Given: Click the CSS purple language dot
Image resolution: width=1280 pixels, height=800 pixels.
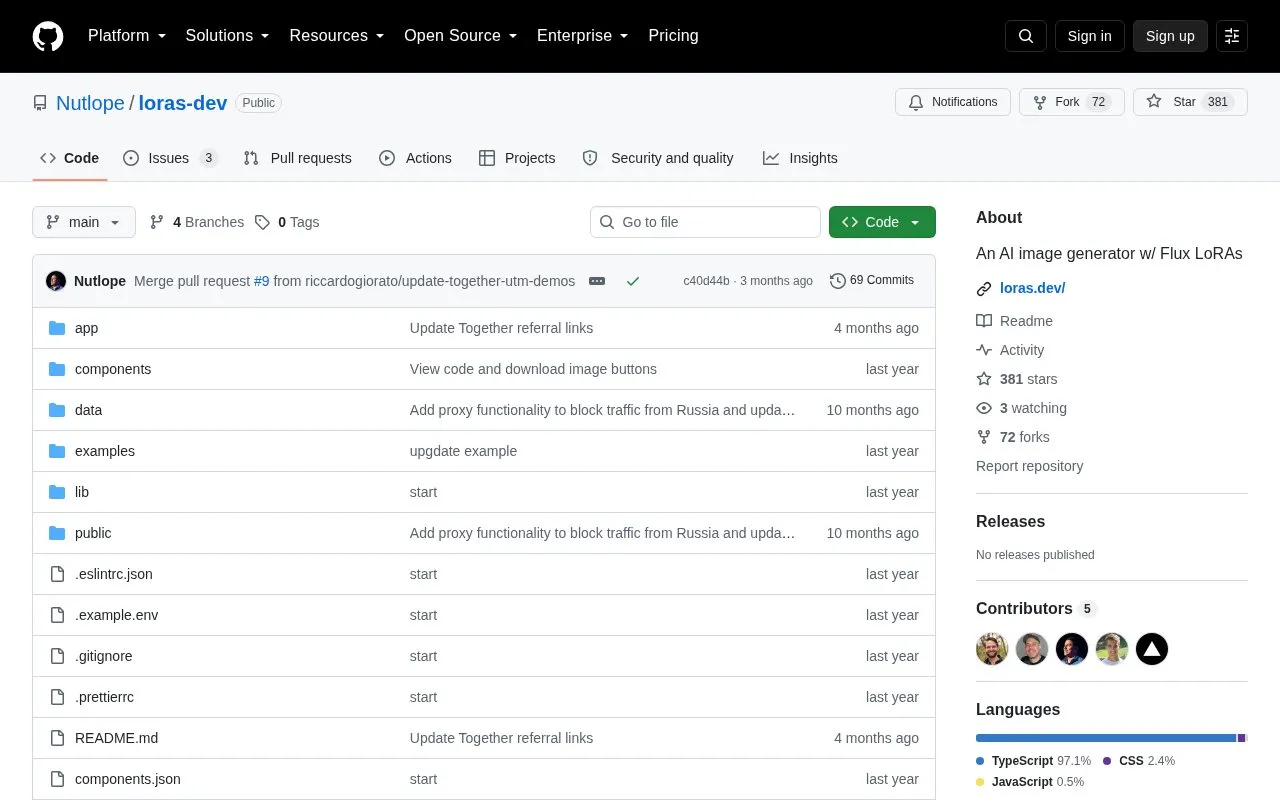Looking at the screenshot, I should (x=1107, y=761).
